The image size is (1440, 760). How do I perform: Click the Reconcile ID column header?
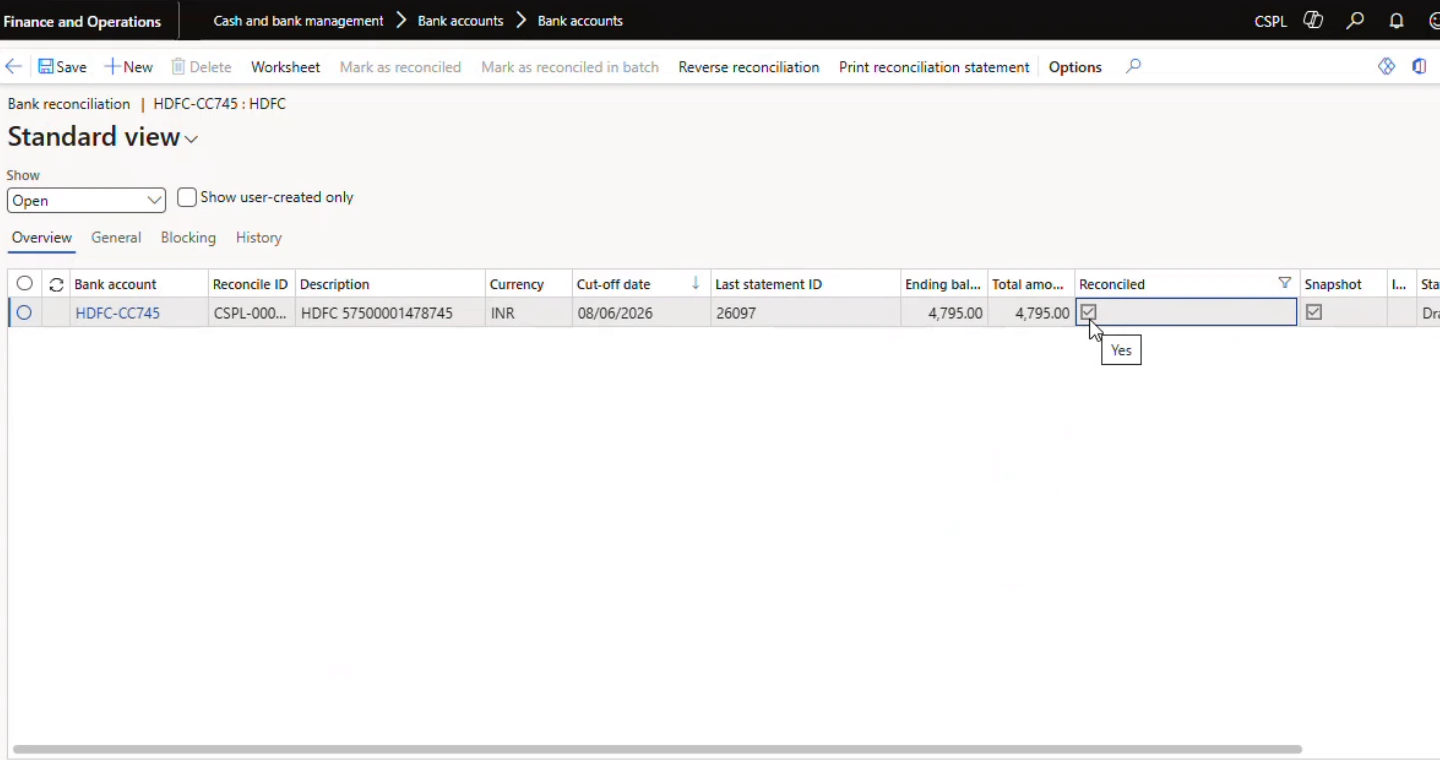coord(251,284)
